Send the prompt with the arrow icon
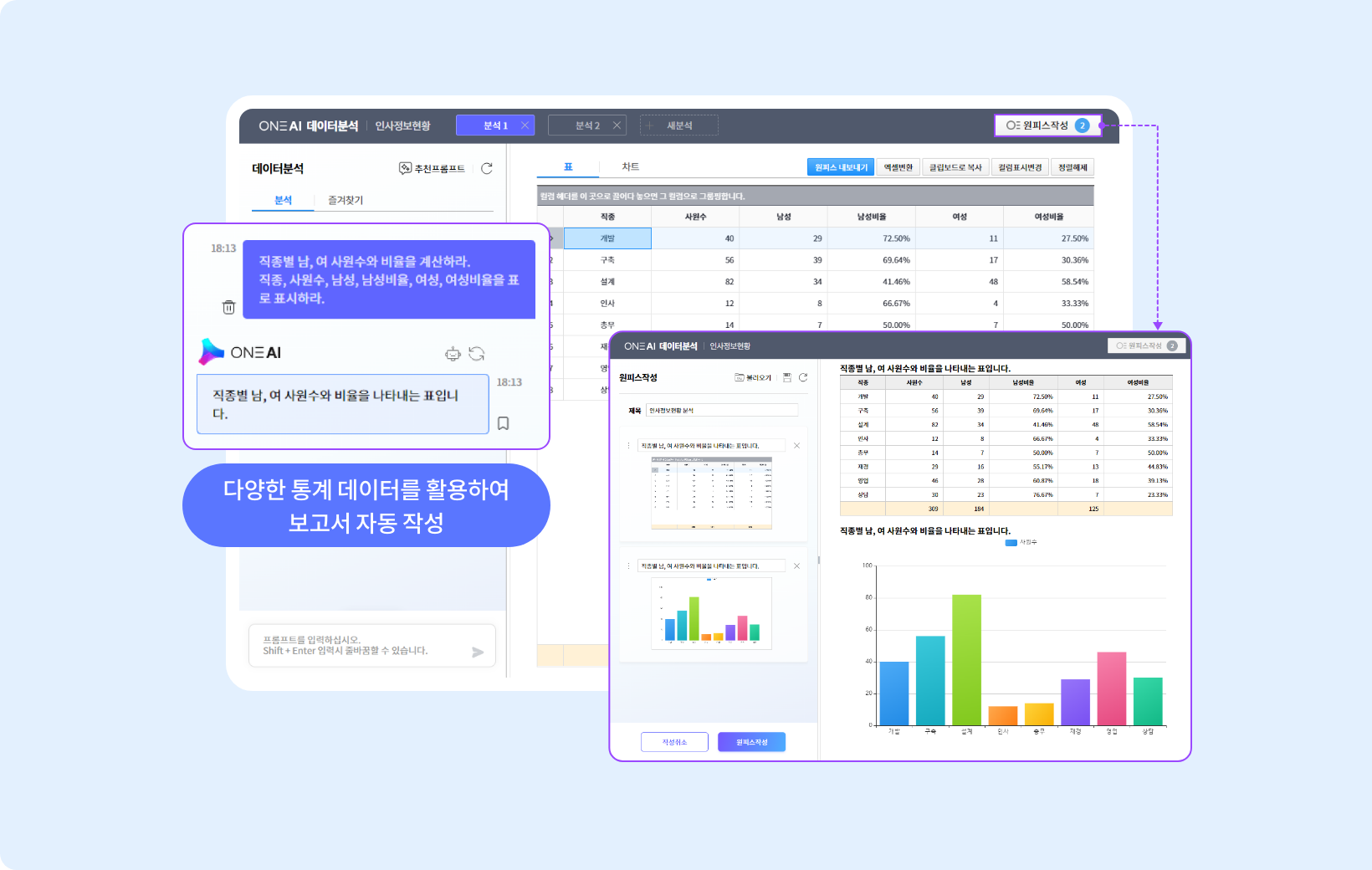Viewport: 1372px width, 870px height. pos(478,652)
